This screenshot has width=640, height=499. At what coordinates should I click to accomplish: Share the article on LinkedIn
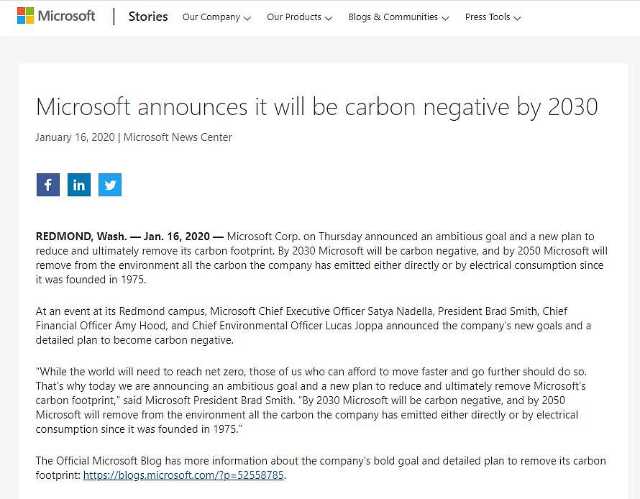coord(79,185)
